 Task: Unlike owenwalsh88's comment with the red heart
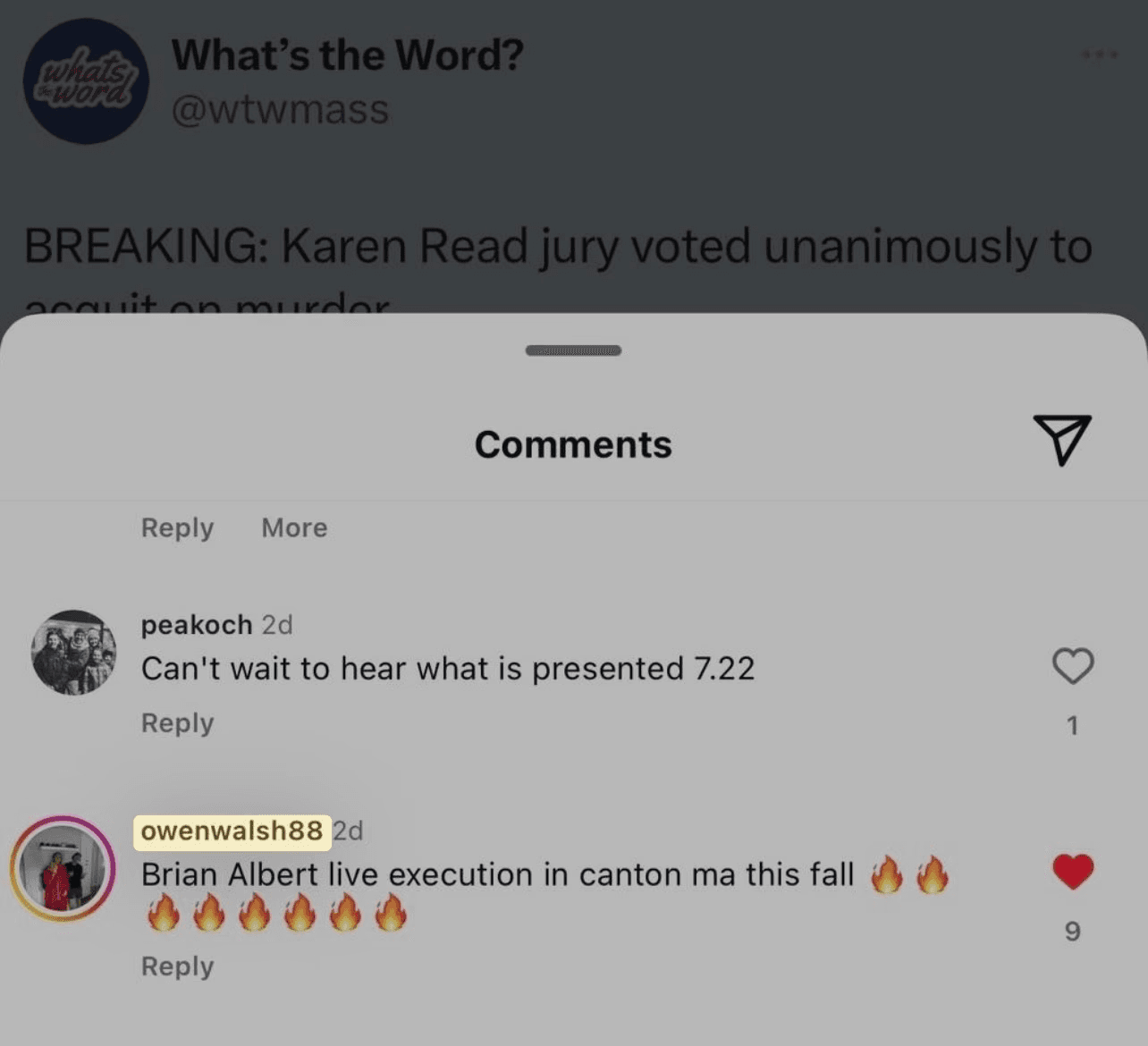1073,872
